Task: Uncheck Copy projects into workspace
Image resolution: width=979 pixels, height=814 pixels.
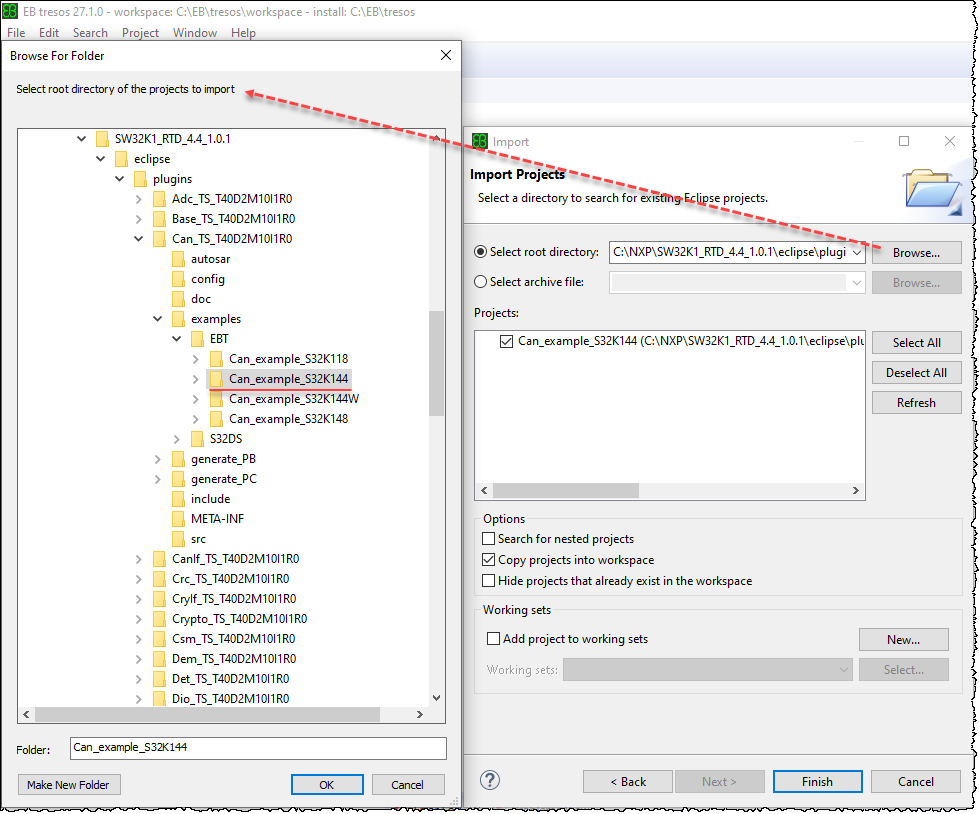Action: point(489,560)
